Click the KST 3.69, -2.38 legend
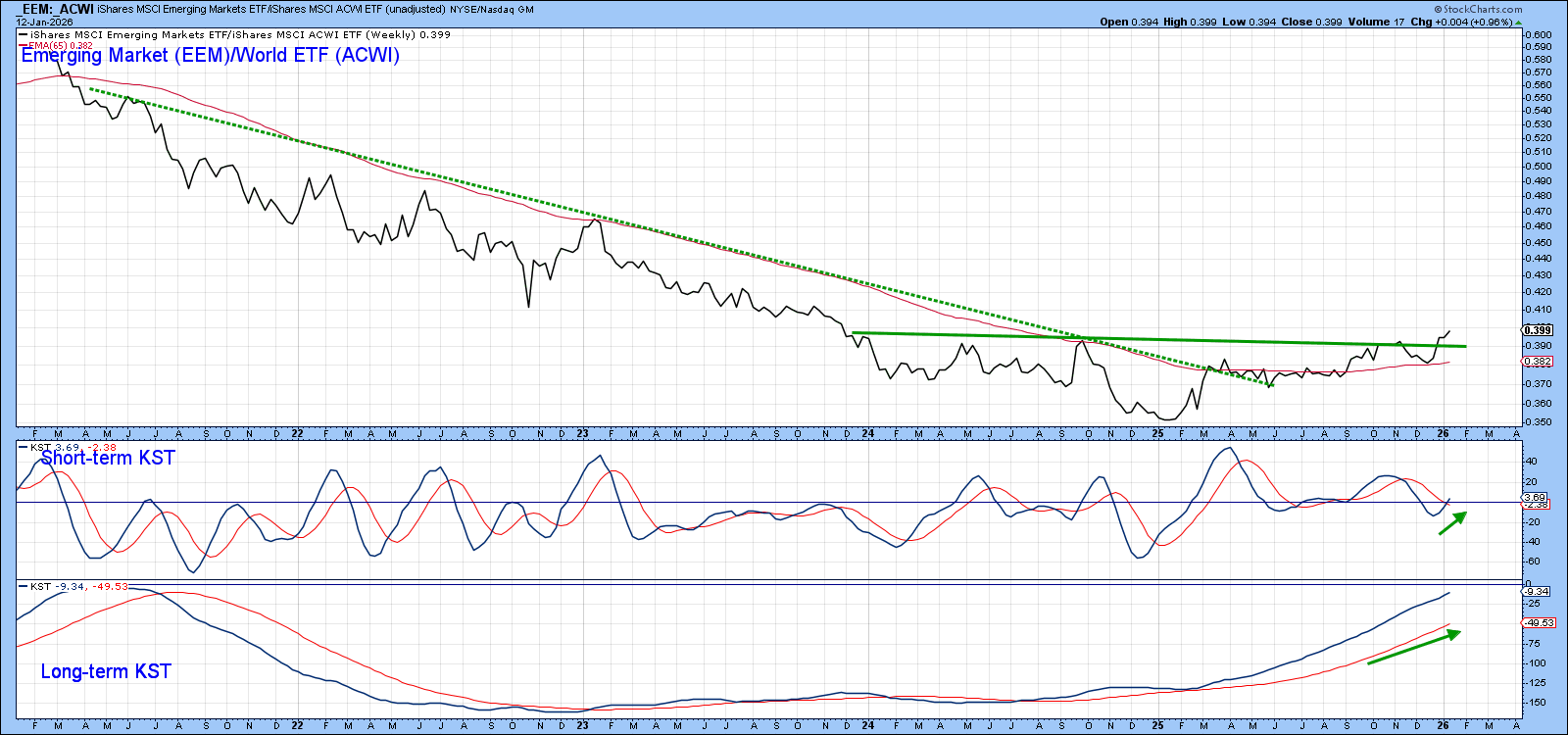The width and height of the screenshot is (1568, 735). (x=70, y=447)
